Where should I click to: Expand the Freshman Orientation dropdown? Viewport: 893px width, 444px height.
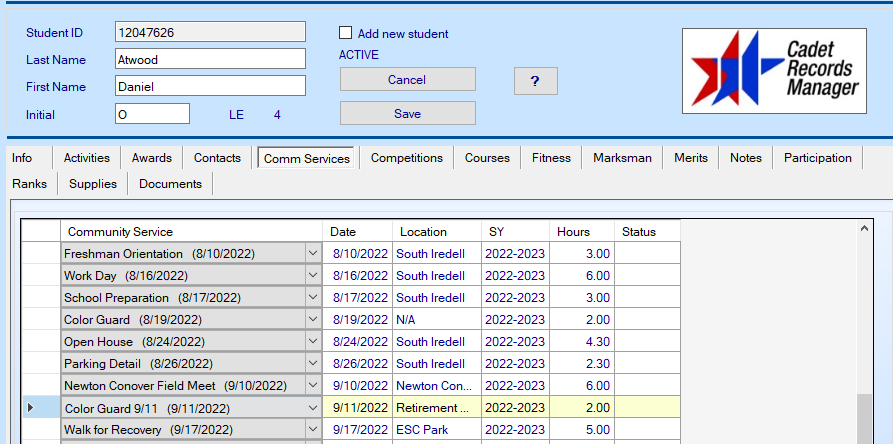pos(313,254)
